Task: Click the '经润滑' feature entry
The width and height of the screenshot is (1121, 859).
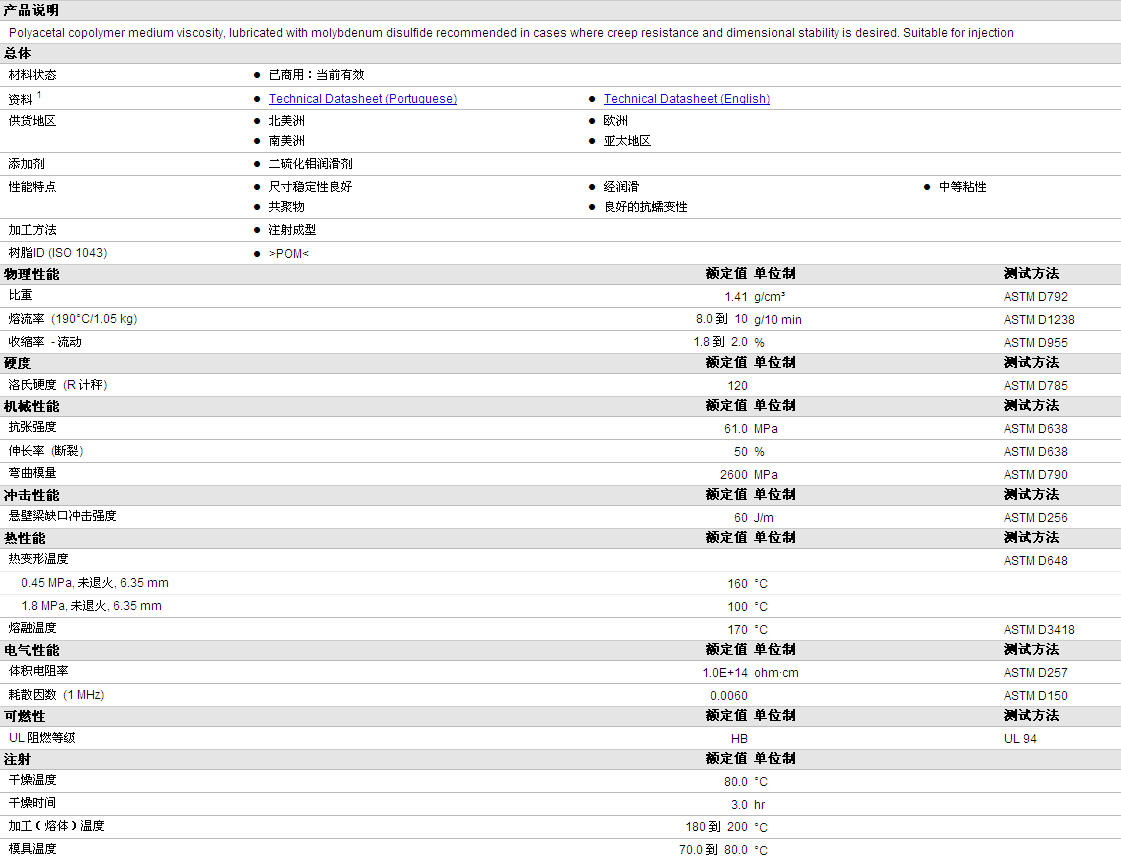Action: [x=621, y=187]
